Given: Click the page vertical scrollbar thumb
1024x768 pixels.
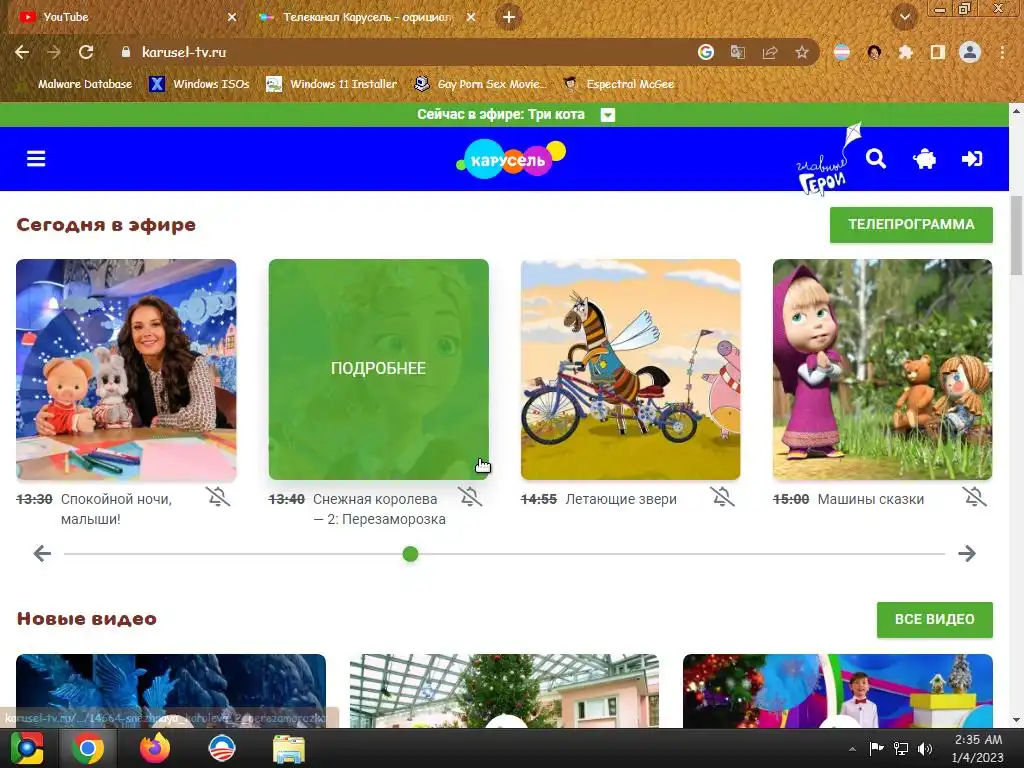Looking at the screenshot, I should (x=1016, y=235).
